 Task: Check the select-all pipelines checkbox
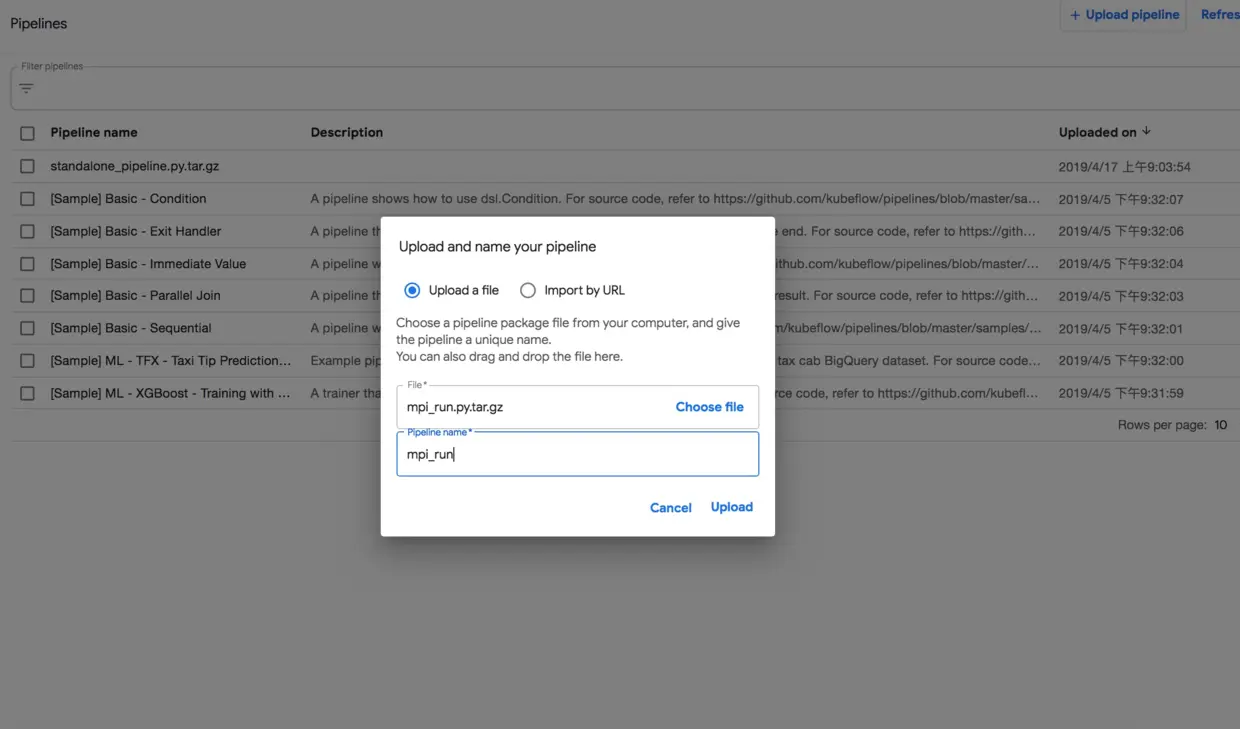27,133
